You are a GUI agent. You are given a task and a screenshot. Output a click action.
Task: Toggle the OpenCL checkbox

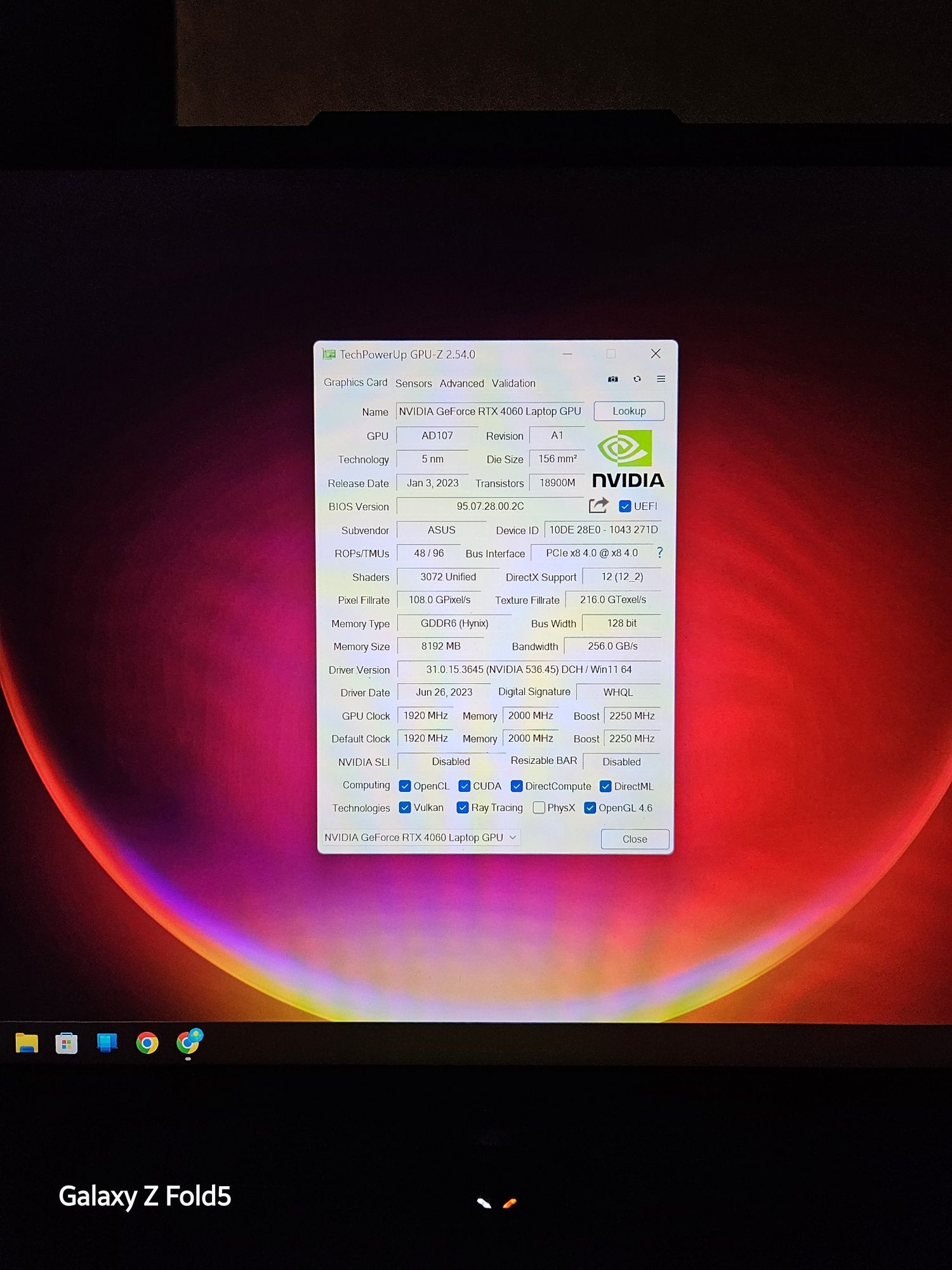click(x=405, y=786)
